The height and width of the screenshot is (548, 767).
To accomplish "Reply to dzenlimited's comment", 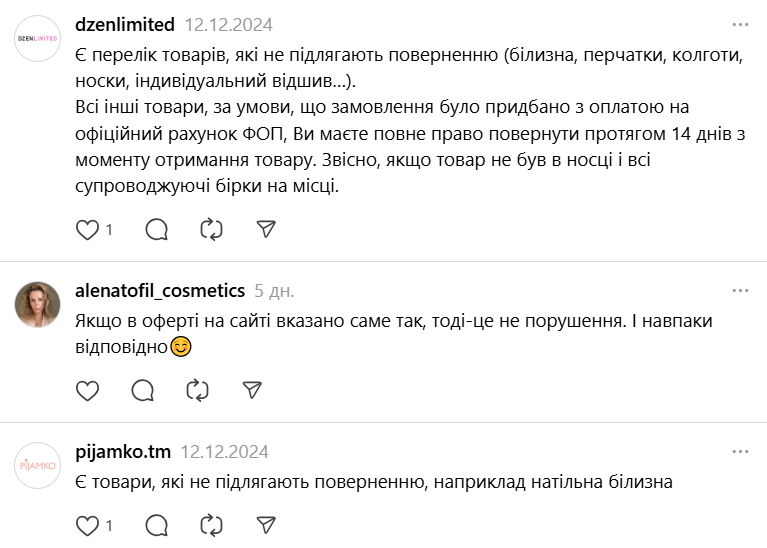I will (157, 230).
